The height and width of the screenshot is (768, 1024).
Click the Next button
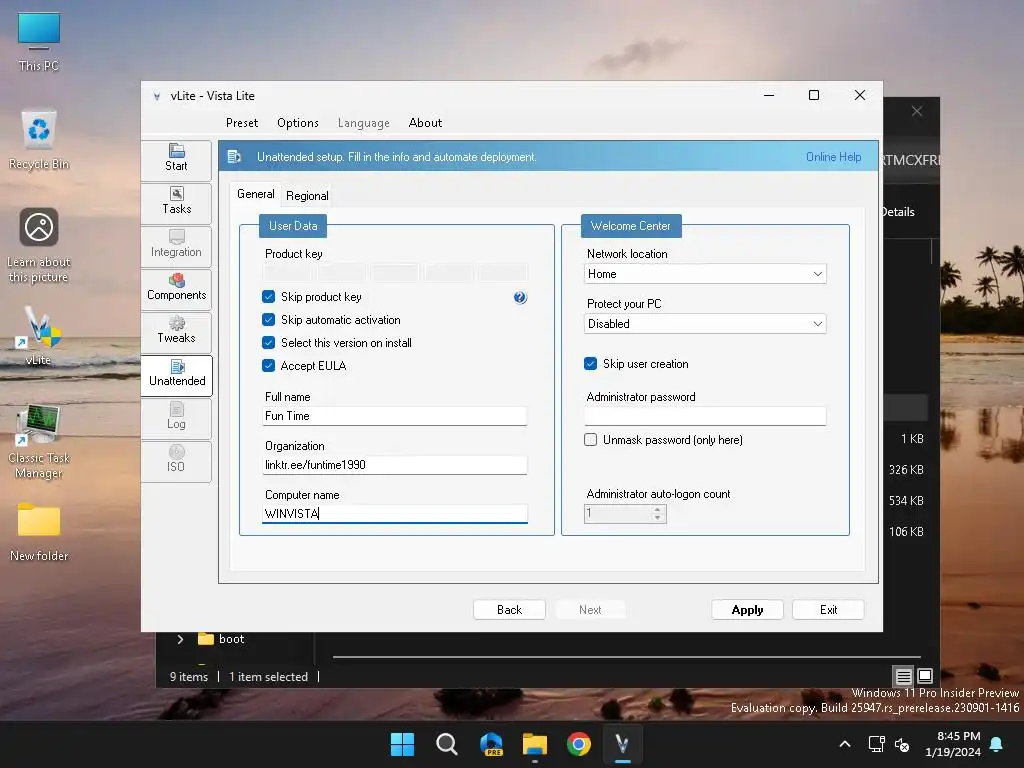coord(590,609)
